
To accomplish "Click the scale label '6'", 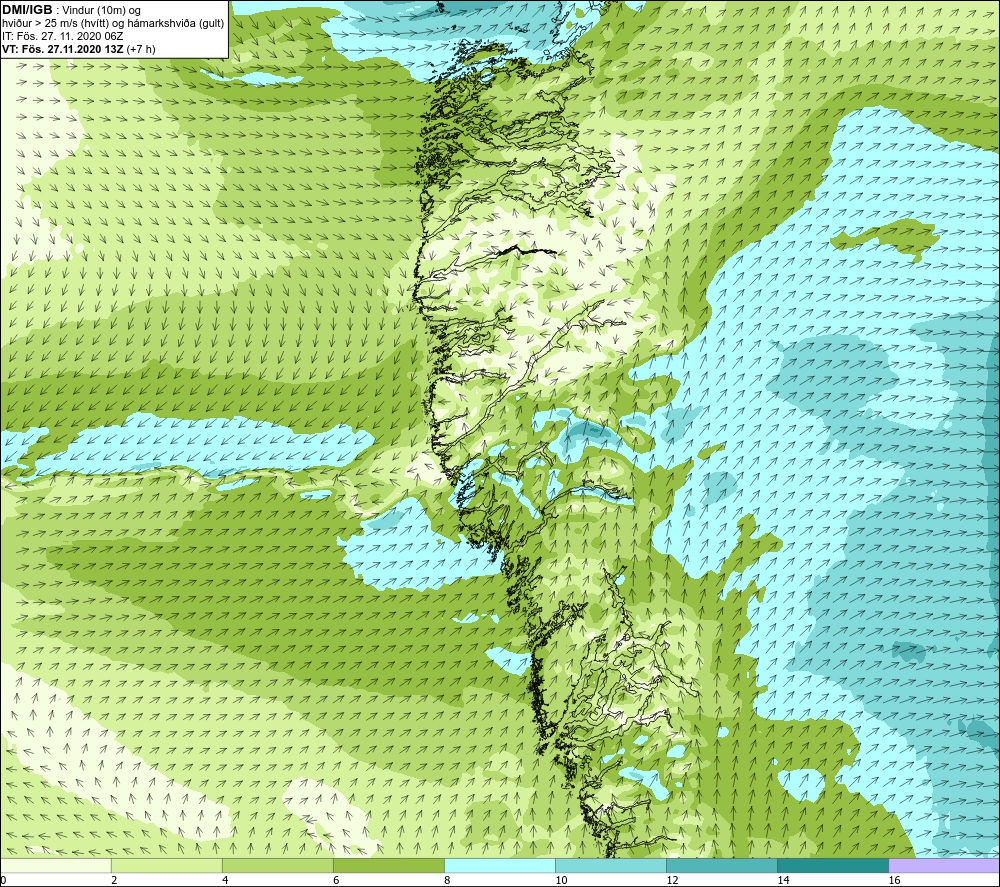I will pos(336,881).
